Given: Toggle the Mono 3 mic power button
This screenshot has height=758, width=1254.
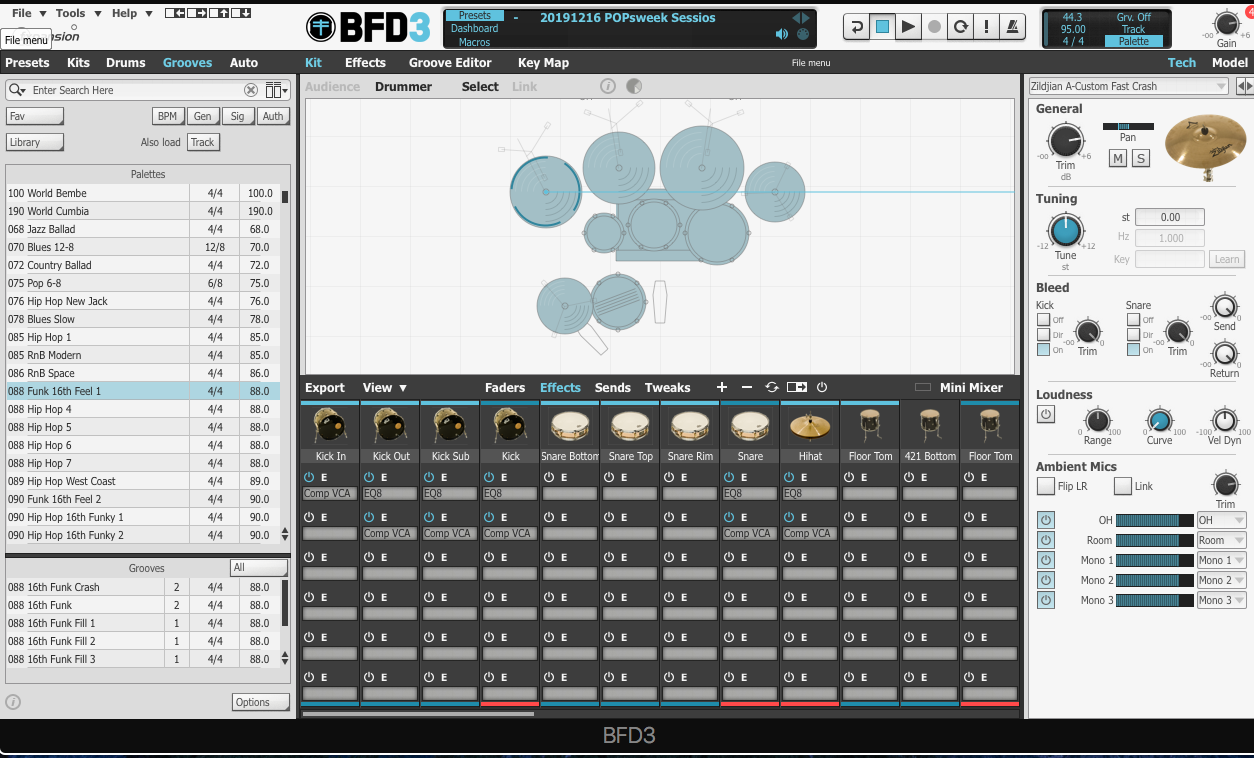Looking at the screenshot, I should click(1046, 600).
